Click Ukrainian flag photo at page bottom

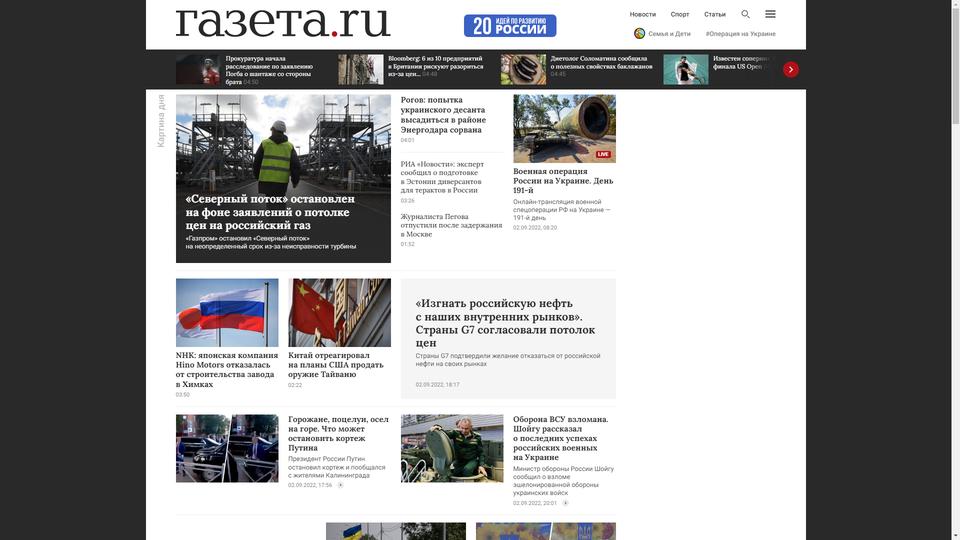coord(396,531)
